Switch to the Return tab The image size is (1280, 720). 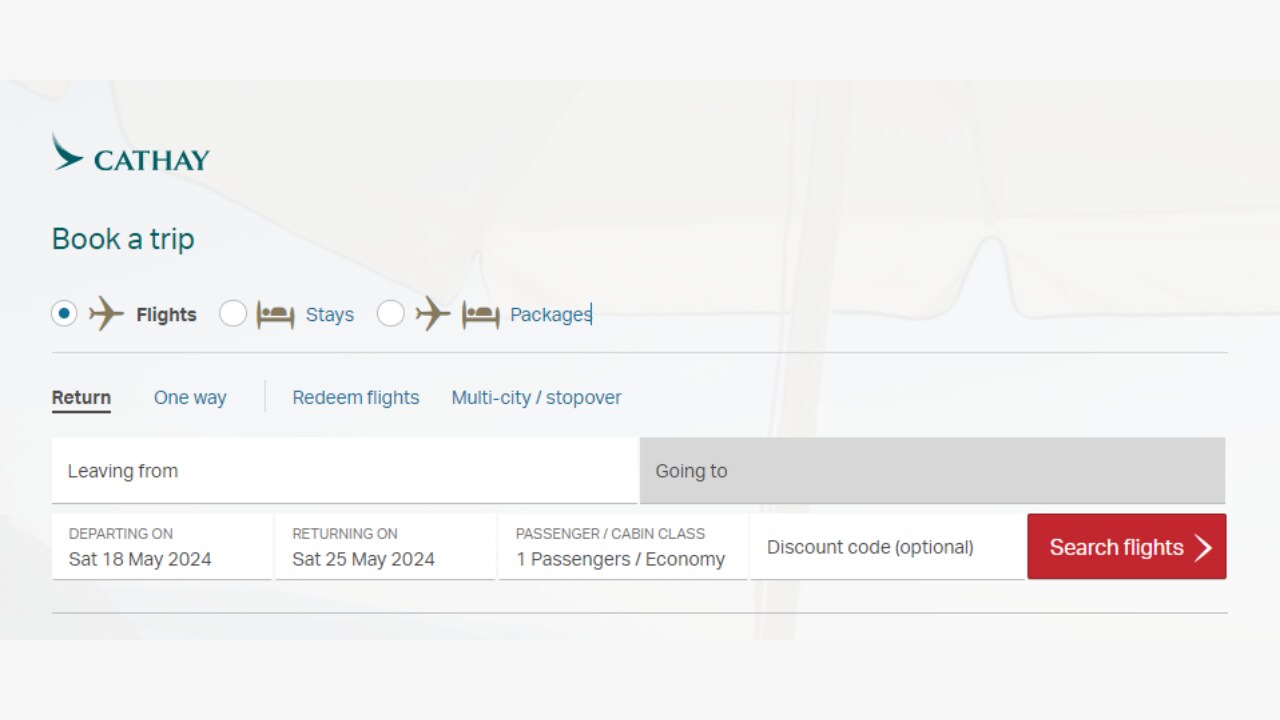[80, 397]
